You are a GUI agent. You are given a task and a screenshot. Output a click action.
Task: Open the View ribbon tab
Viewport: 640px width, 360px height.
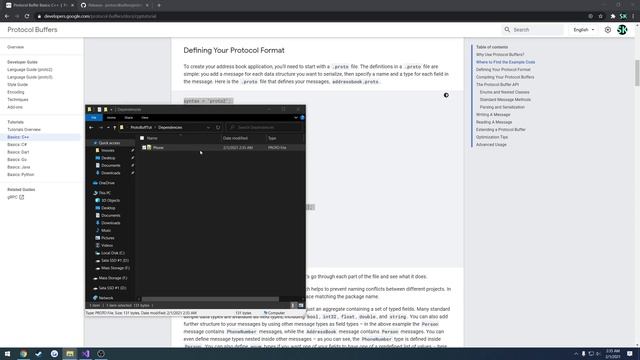tap(144, 118)
